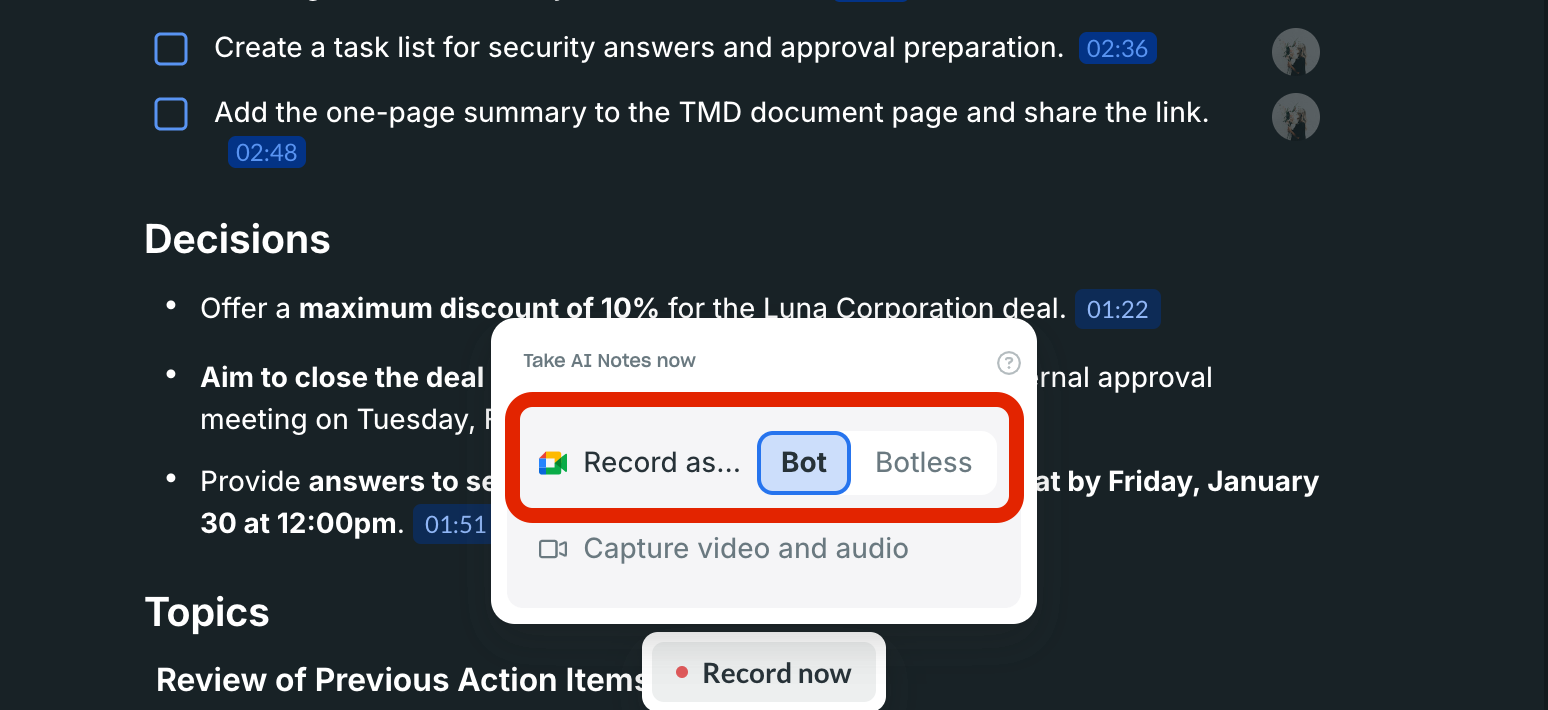Select the Review of Previous Action Items topic
This screenshot has width=1548, height=710.
coord(400,680)
